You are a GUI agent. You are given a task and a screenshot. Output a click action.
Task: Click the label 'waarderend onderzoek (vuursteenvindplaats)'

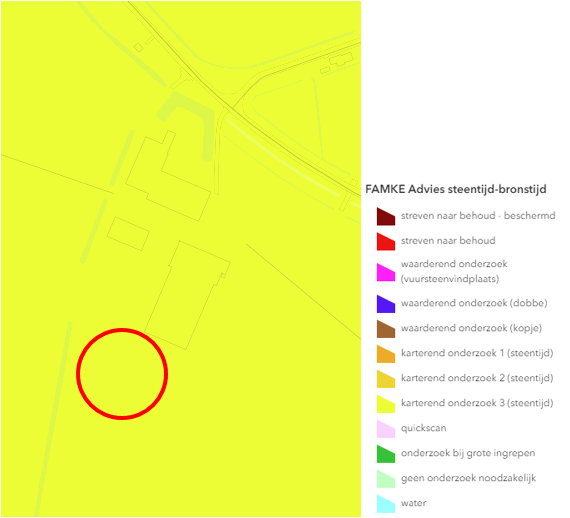(x=454, y=271)
